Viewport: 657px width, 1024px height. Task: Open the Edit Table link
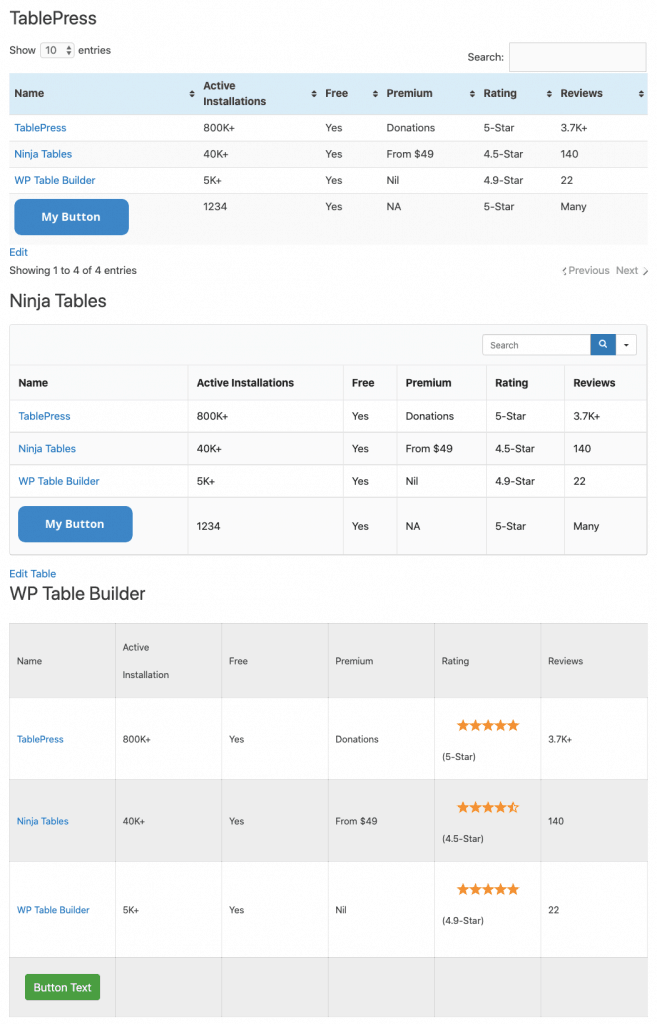click(33, 573)
